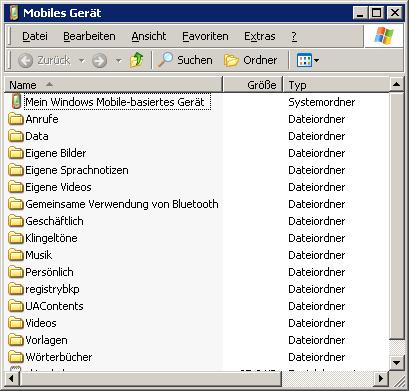
Task: Select the Geschäftlich folder icon
Action: pos(16,221)
